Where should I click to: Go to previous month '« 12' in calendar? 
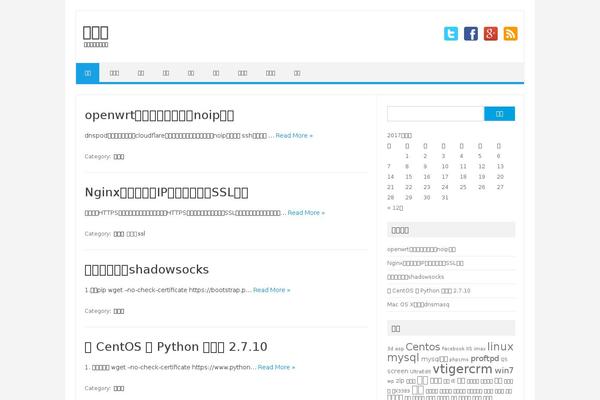pos(395,208)
